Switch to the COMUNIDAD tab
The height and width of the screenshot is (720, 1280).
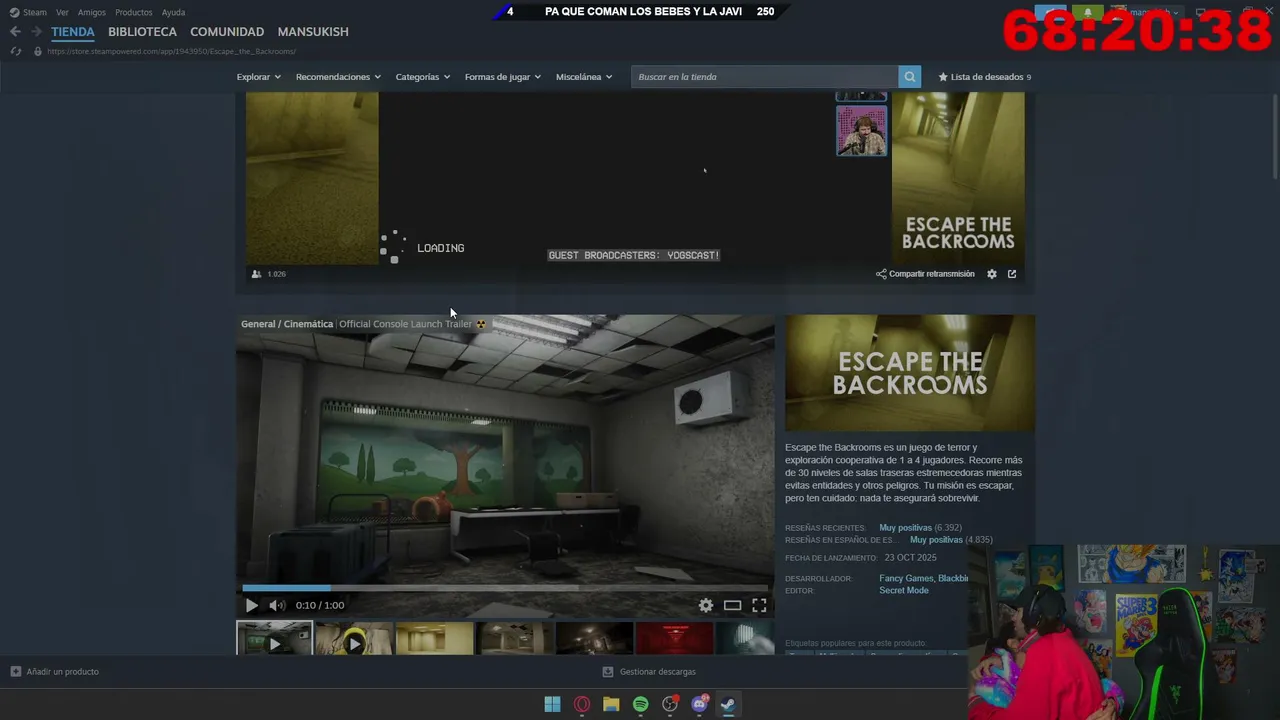(x=227, y=32)
